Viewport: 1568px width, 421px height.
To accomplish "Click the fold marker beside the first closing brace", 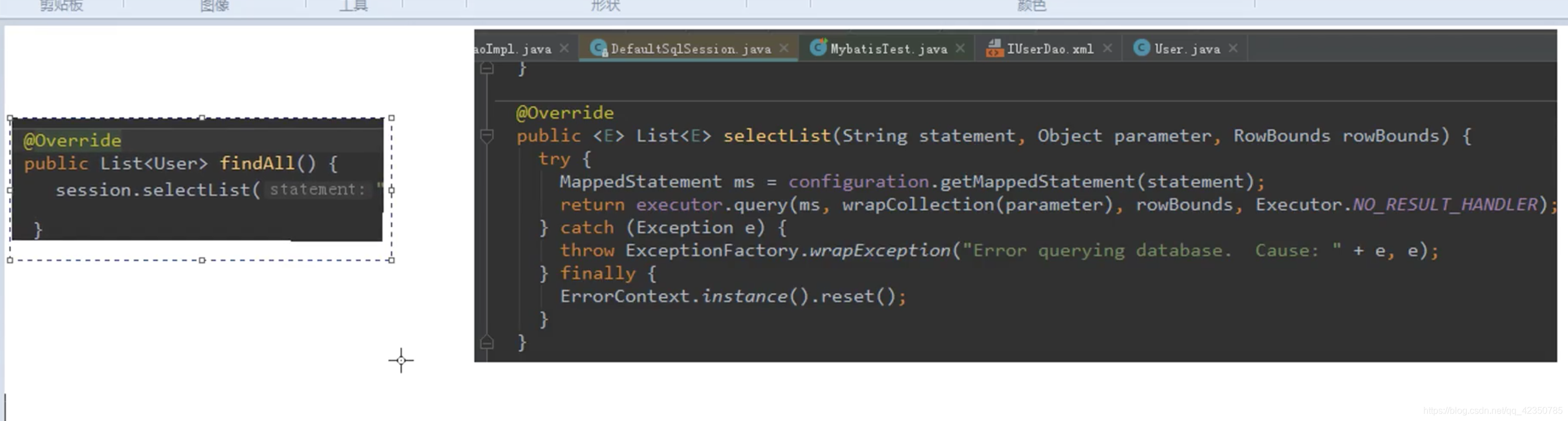I will click(486, 68).
